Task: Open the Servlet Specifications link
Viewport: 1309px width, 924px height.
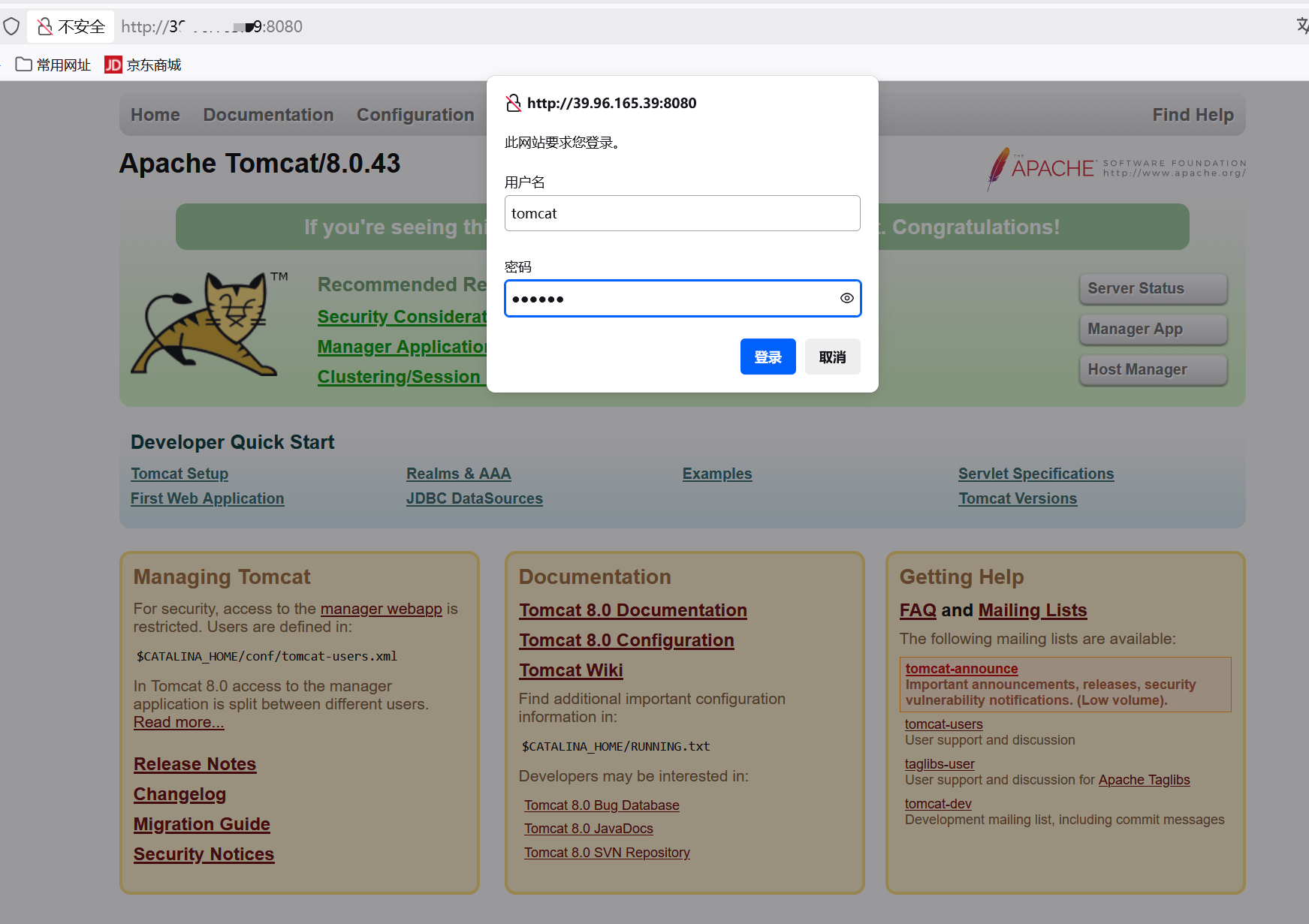Action: [x=1036, y=474]
